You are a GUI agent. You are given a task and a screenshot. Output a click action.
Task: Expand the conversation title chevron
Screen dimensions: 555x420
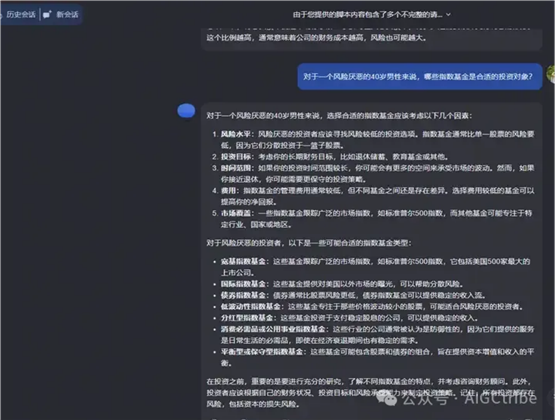[448, 15]
